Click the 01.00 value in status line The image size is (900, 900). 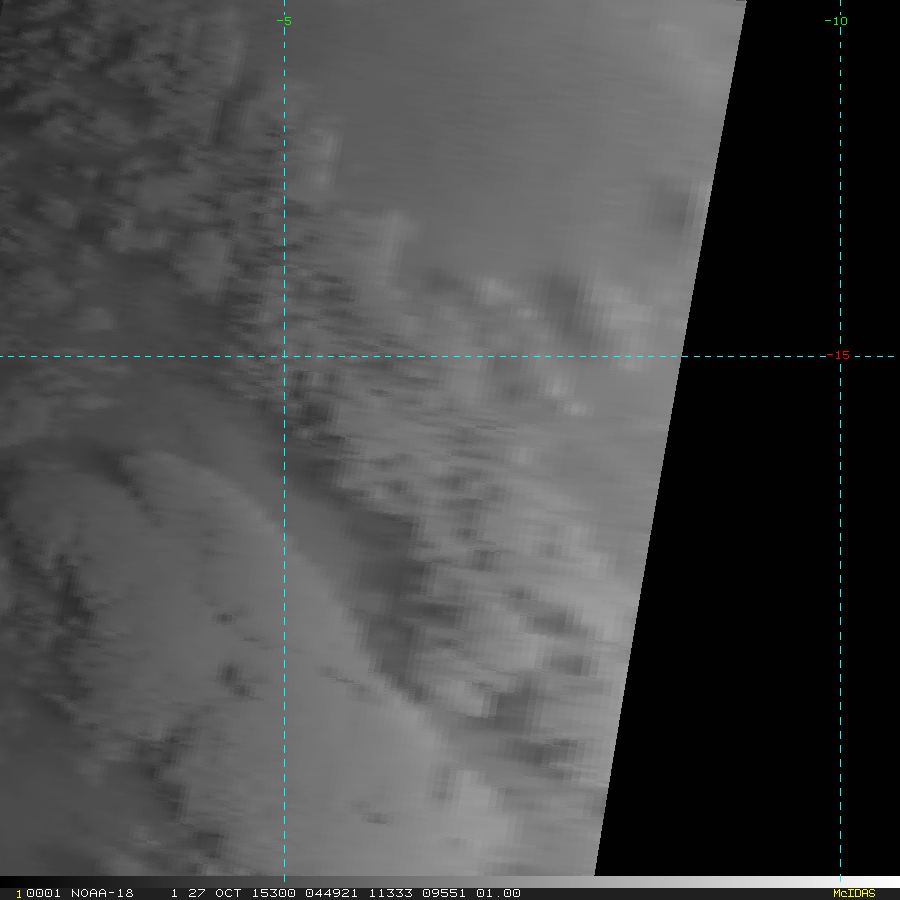pos(497,893)
